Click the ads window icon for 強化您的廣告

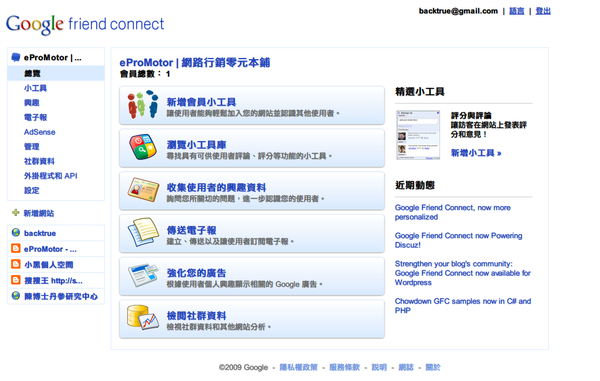143,275
